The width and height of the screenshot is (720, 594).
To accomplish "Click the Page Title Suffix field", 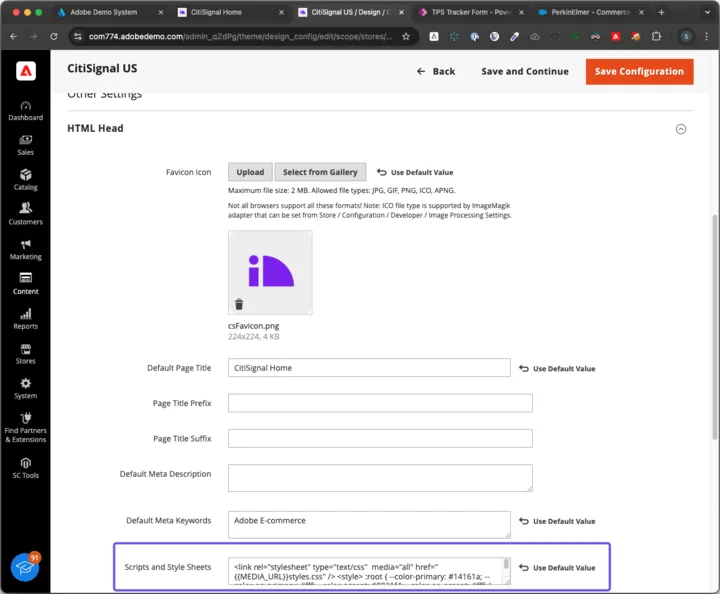I will click(380, 438).
